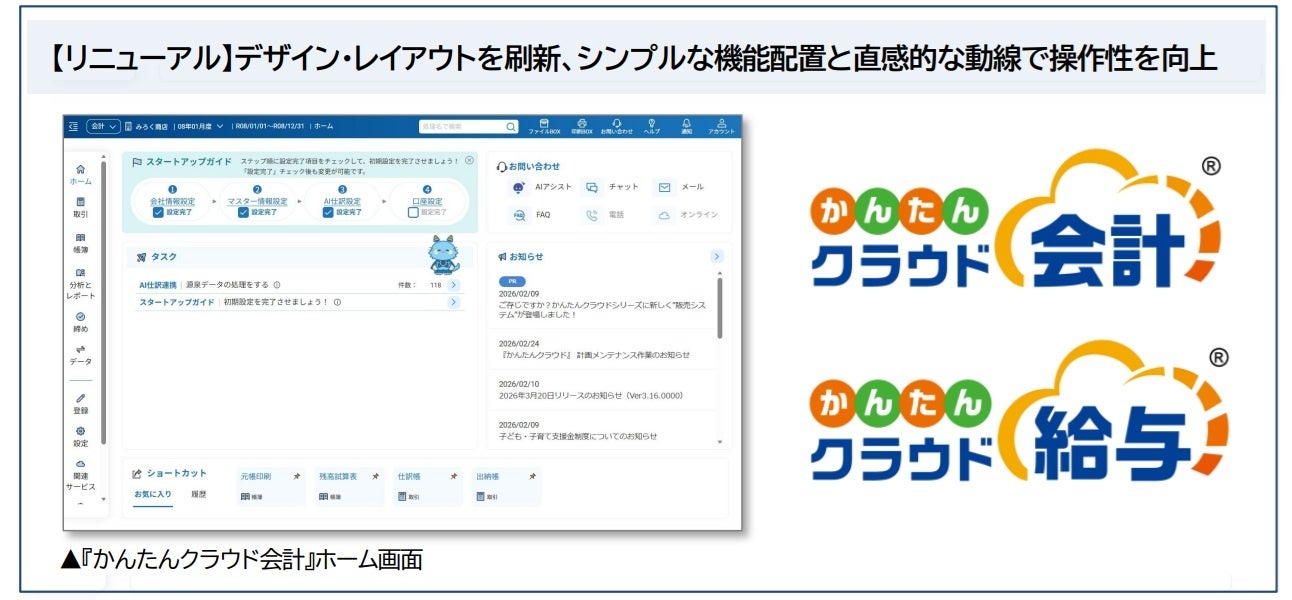Open the ヘルプ lightbulb icon
The width and height of the screenshot is (1292, 600).
(x=652, y=126)
